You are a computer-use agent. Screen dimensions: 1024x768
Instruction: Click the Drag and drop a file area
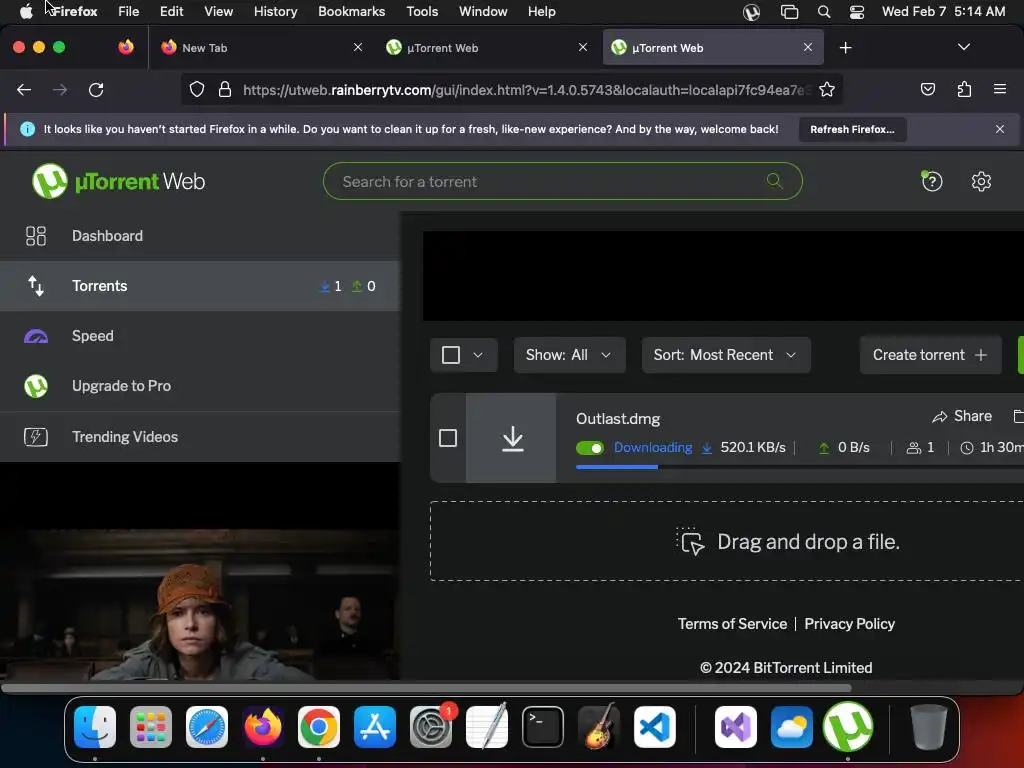[x=727, y=541]
